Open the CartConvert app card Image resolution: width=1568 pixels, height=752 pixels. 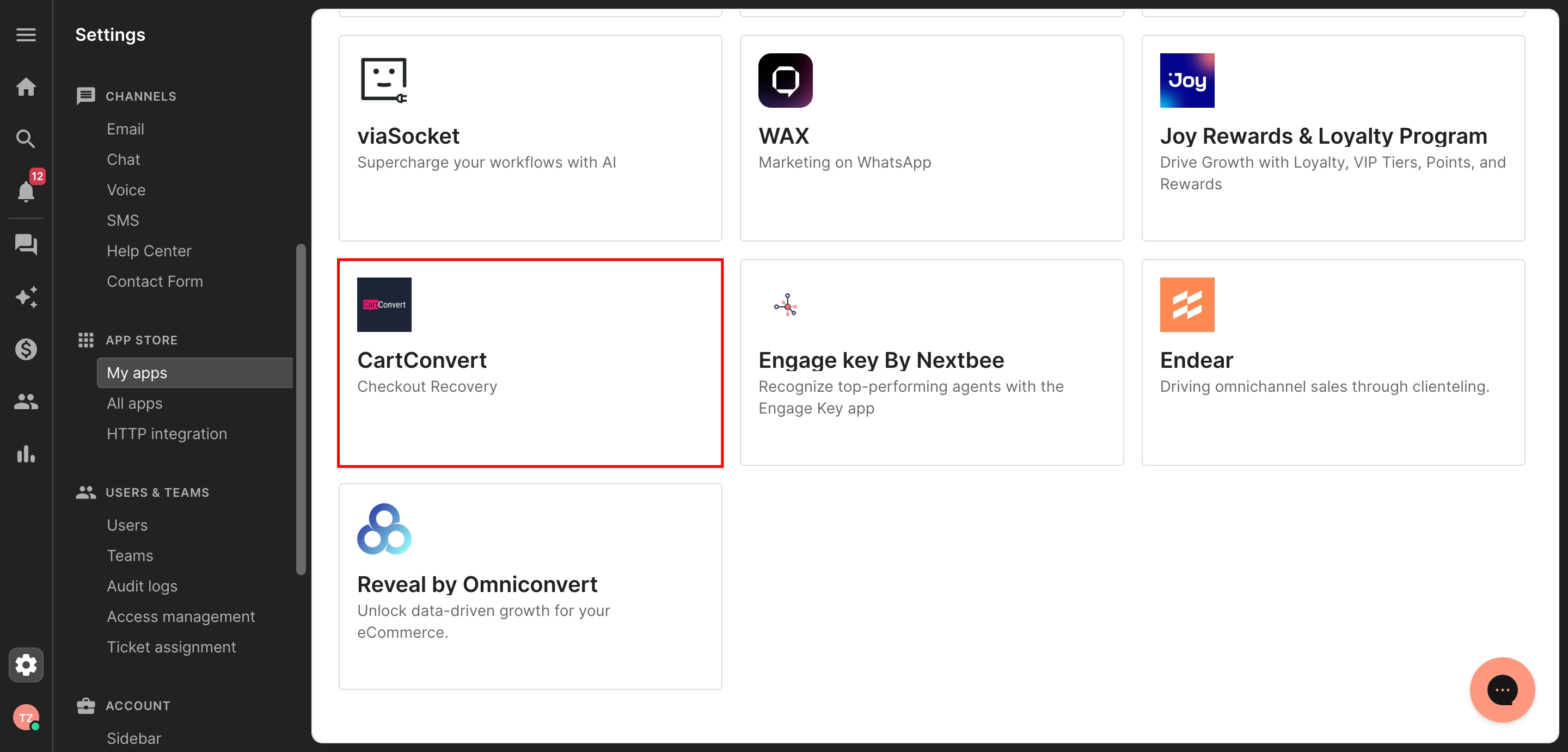[530, 363]
